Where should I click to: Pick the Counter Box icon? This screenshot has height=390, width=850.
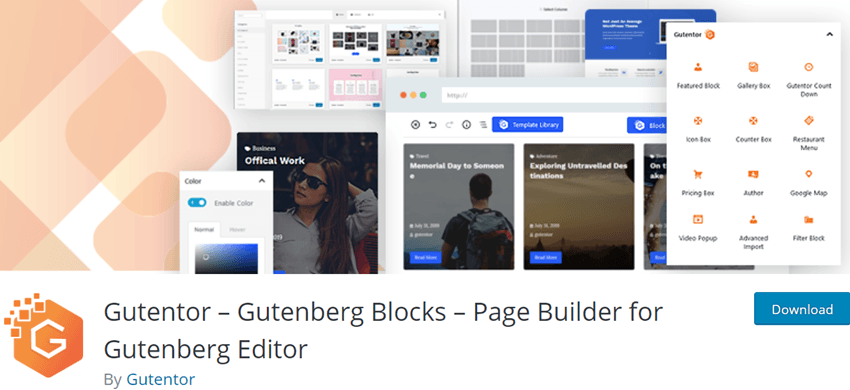[753, 120]
